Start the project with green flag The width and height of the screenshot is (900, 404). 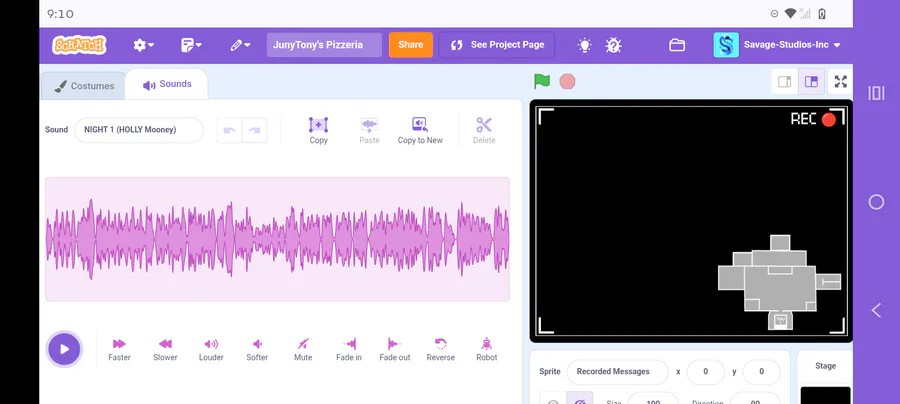[x=542, y=81]
